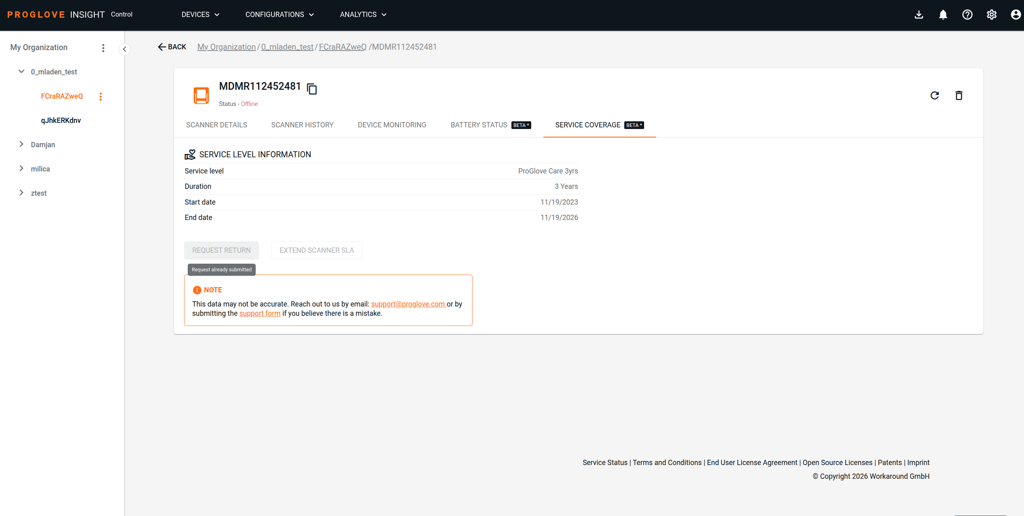Open End User License Agreement link
The image size is (1024, 516).
752,462
